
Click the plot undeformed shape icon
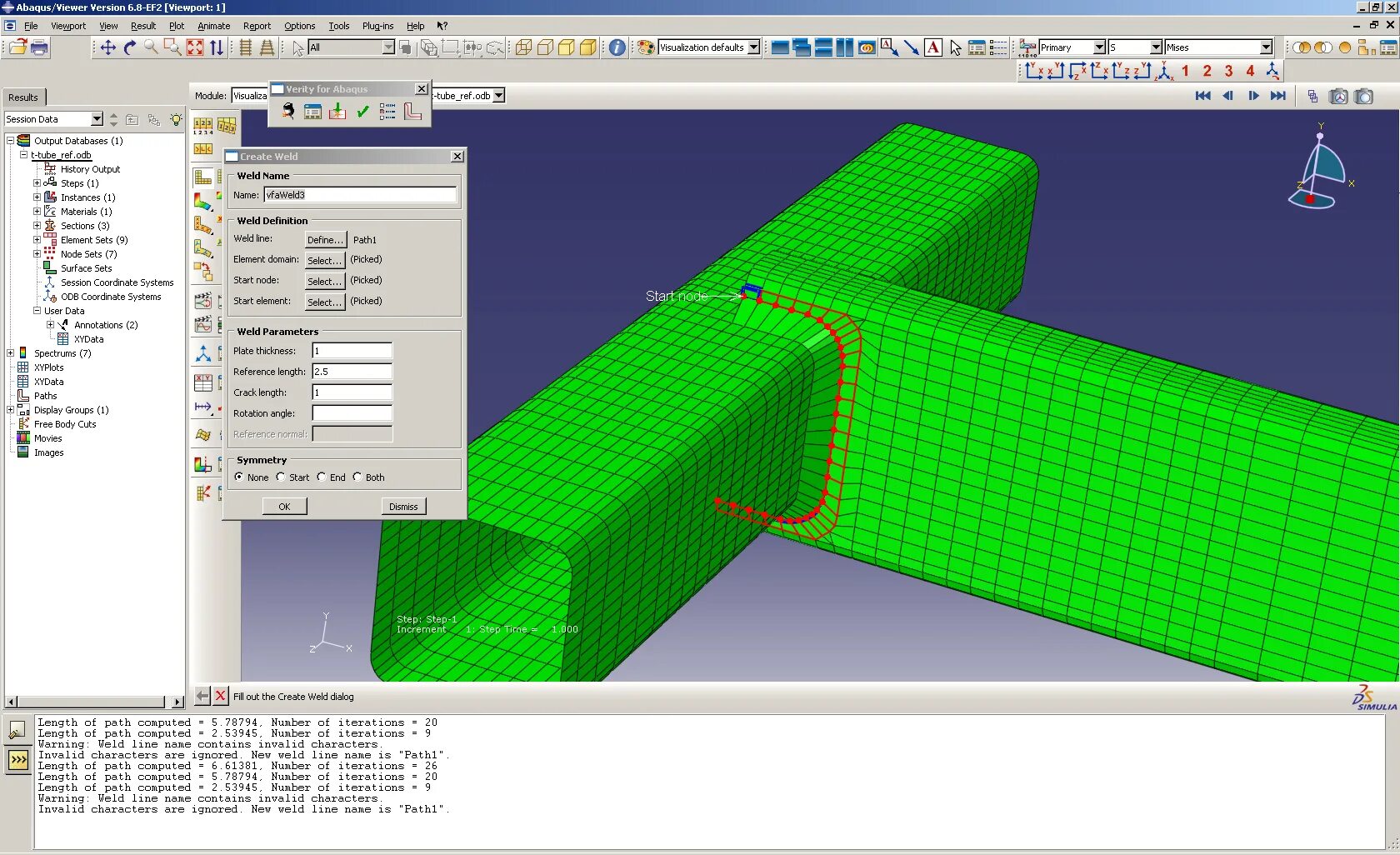pyautogui.click(x=203, y=177)
